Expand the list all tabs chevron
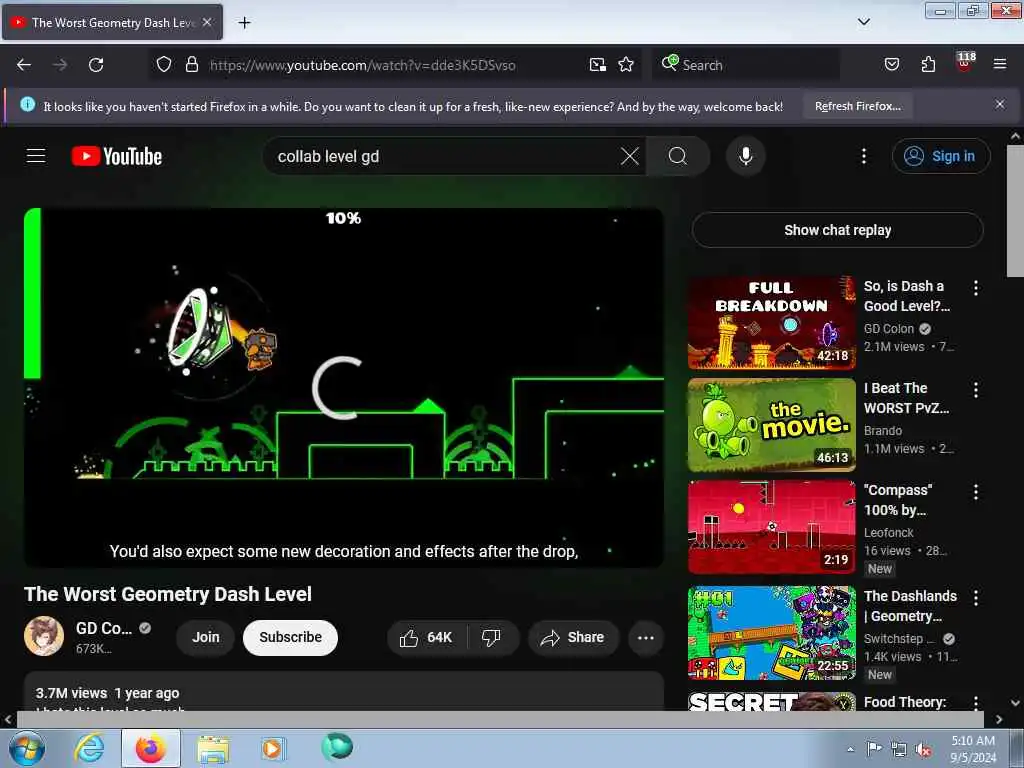This screenshot has height=768, width=1024. [863, 22]
